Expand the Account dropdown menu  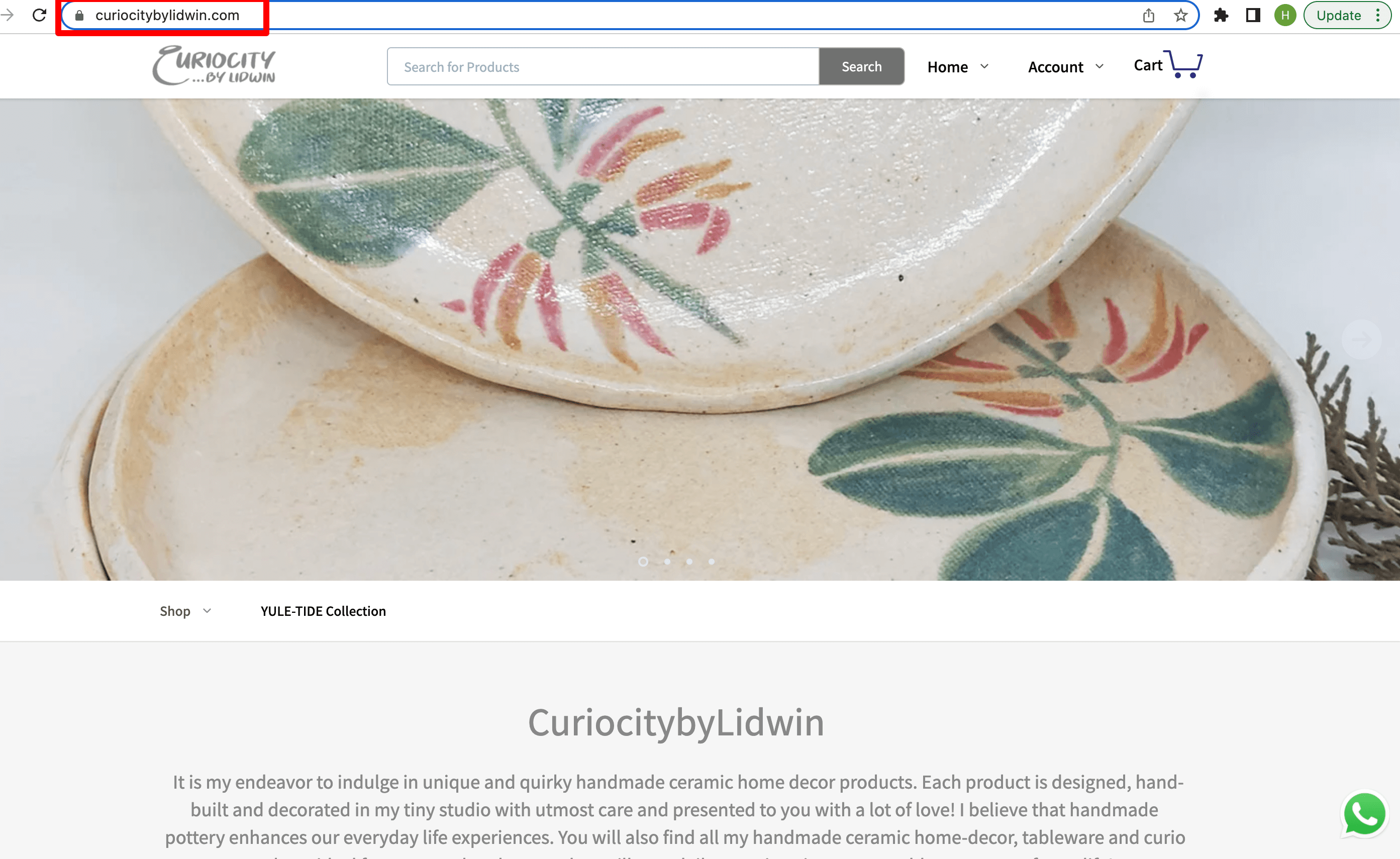(1065, 67)
